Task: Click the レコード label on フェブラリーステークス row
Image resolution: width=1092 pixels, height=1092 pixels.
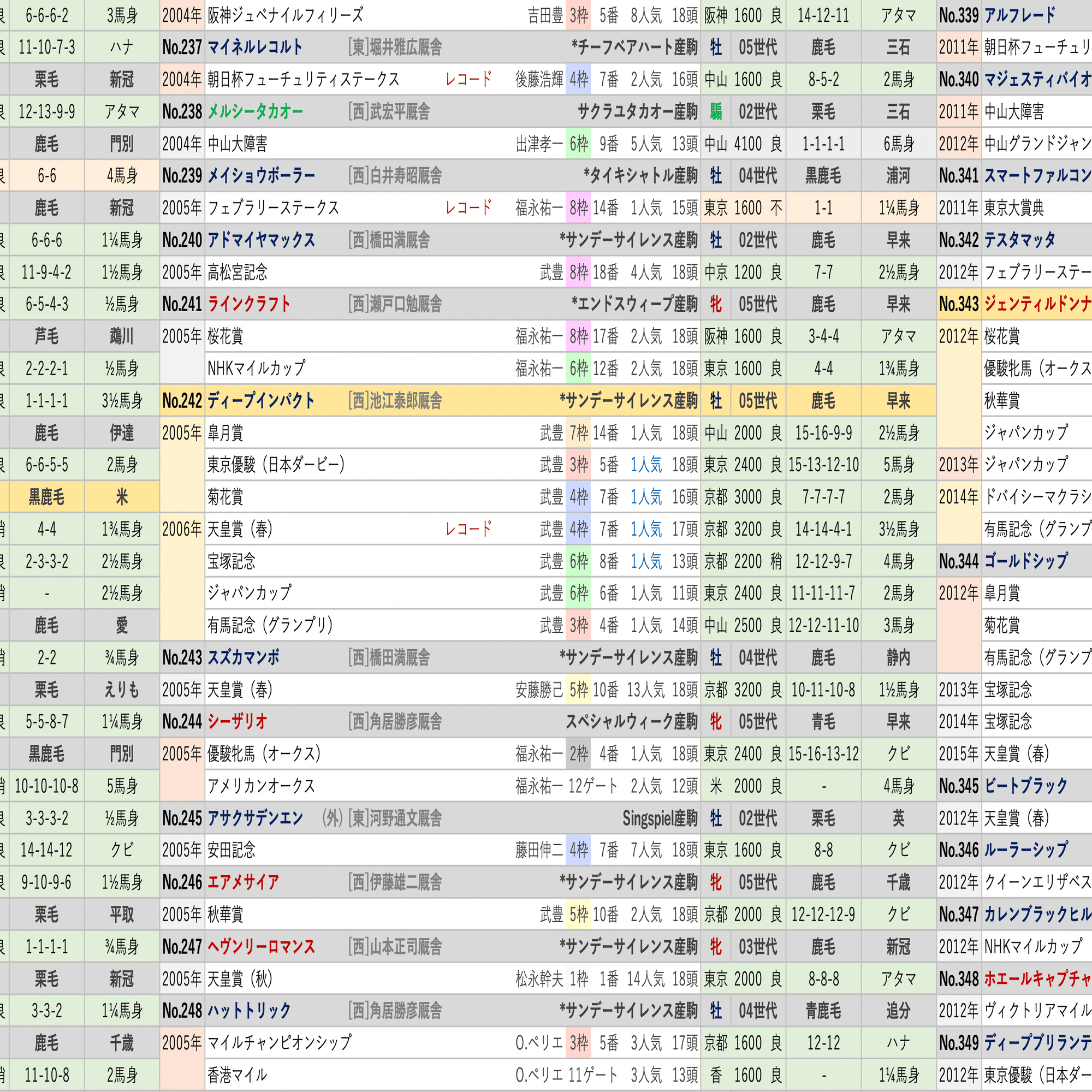Action: (x=468, y=208)
